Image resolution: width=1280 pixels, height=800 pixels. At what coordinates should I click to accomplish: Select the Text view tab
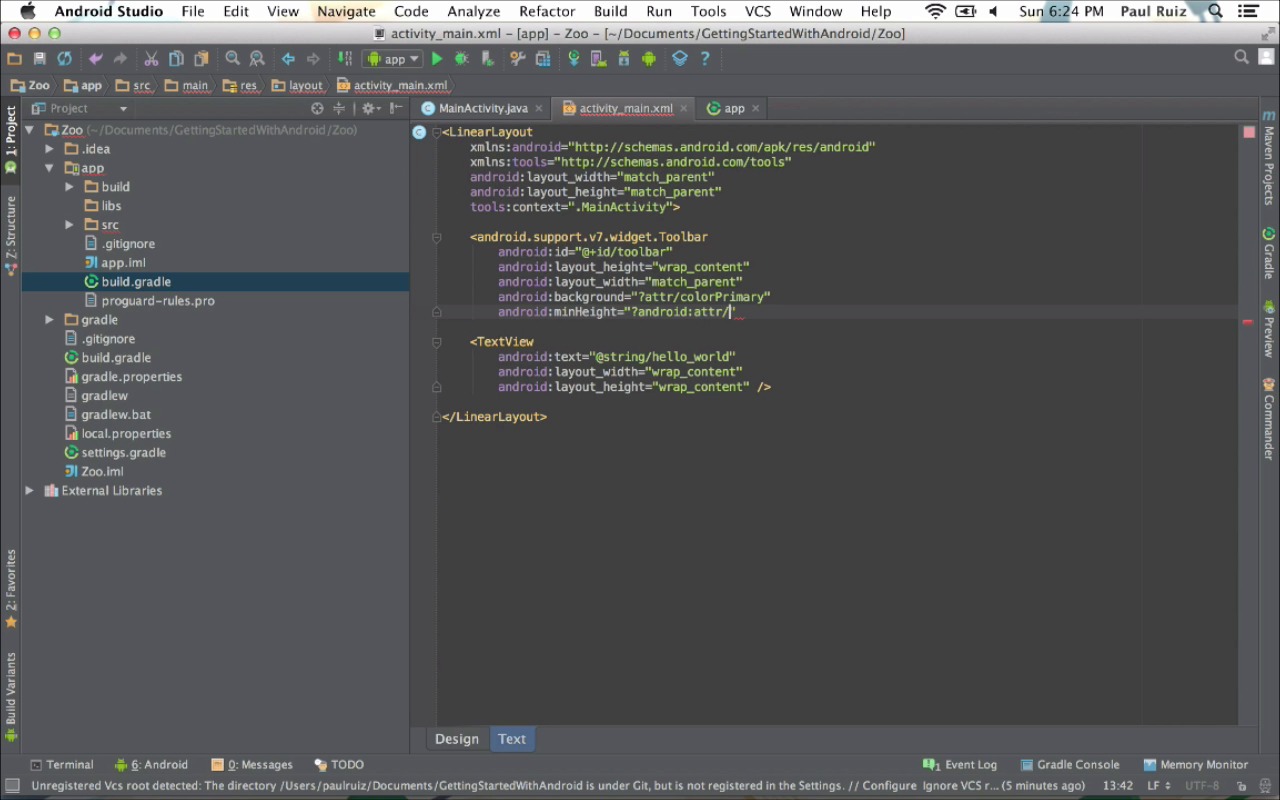point(512,739)
